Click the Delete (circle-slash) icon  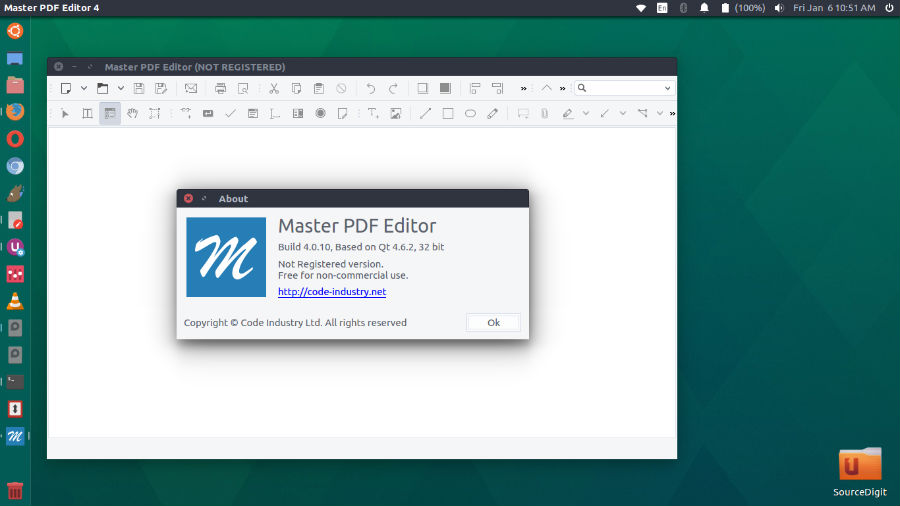342,88
